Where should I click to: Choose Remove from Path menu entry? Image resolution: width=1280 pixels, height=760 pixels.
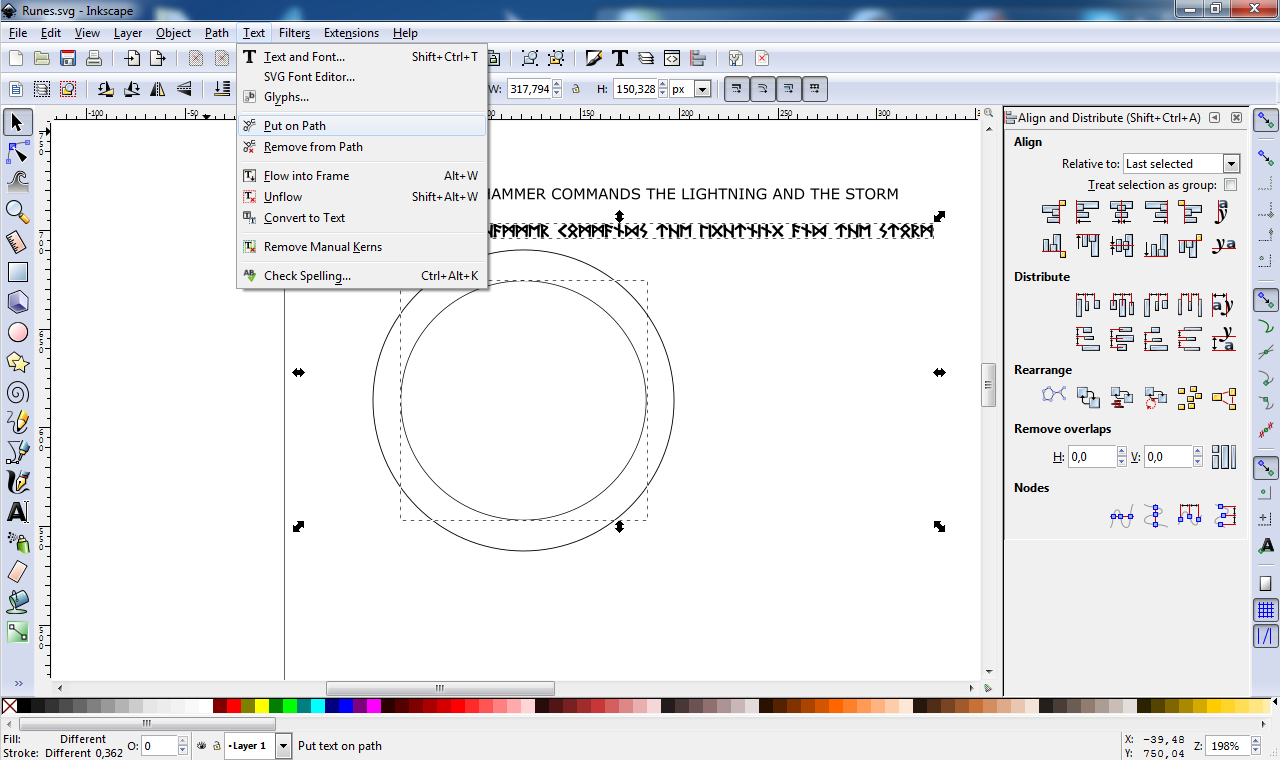tap(362, 147)
